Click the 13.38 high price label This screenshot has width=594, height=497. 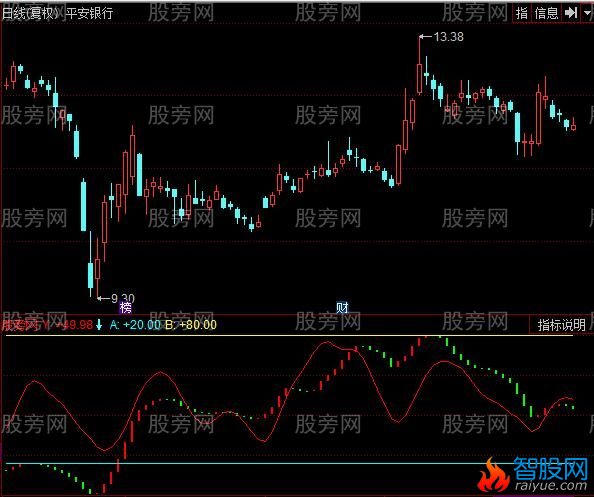click(x=449, y=37)
